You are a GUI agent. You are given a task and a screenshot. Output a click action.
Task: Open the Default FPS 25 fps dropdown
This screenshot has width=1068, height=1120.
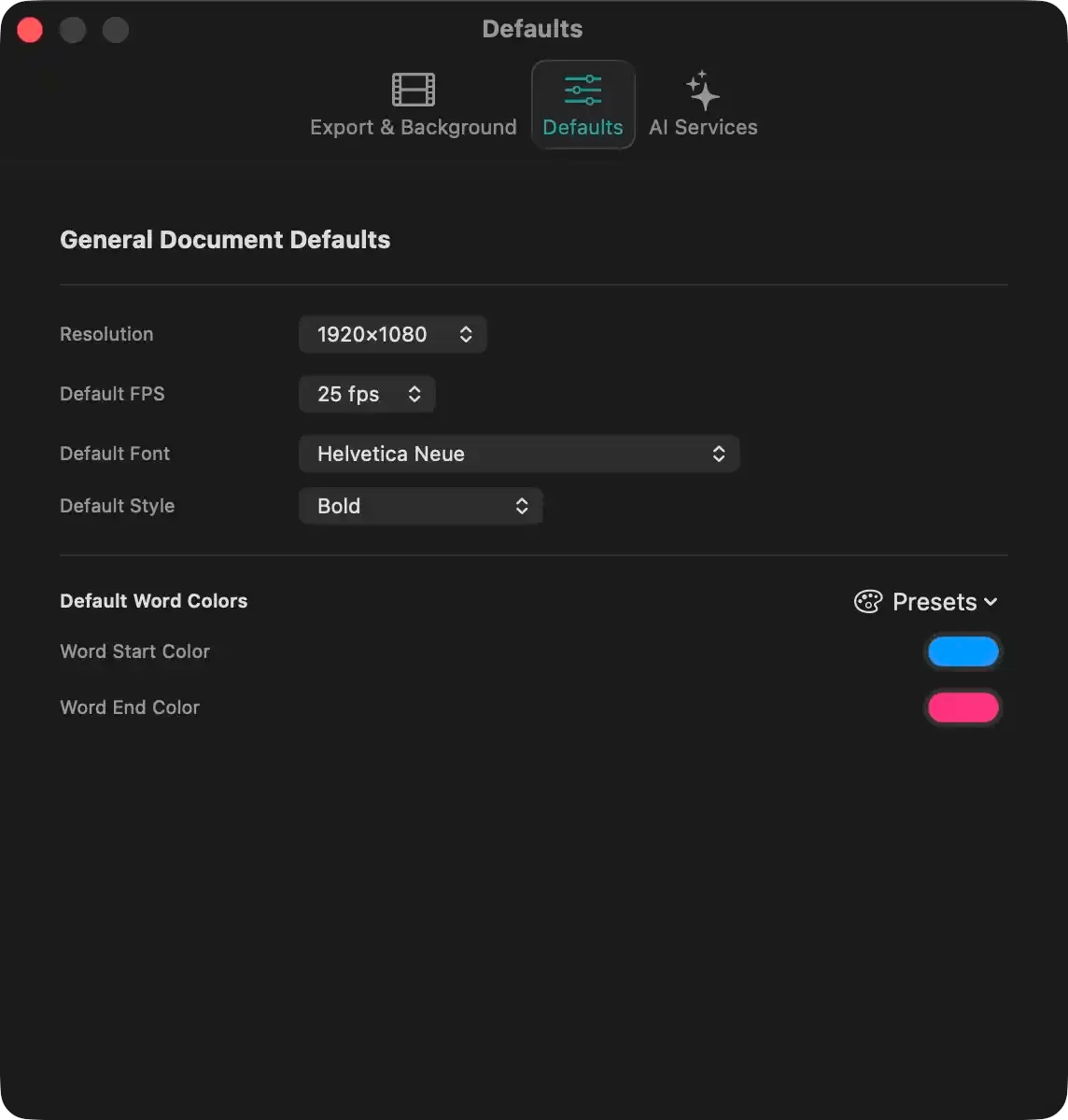point(367,394)
